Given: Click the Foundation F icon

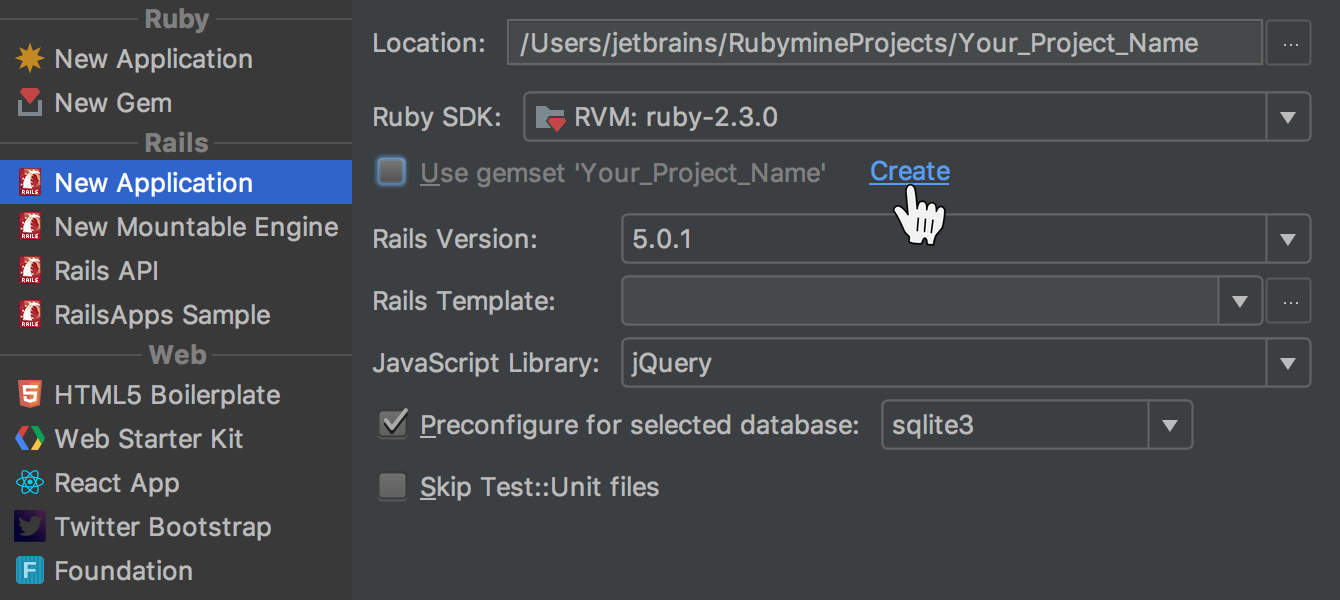Looking at the screenshot, I should coord(30,571).
